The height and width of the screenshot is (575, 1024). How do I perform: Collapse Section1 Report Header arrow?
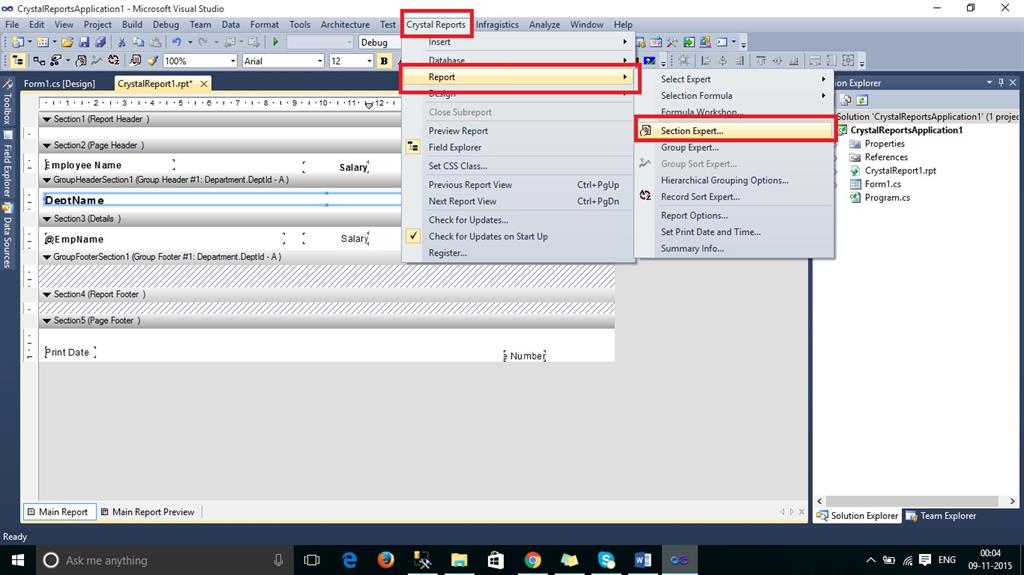[x=47, y=120]
